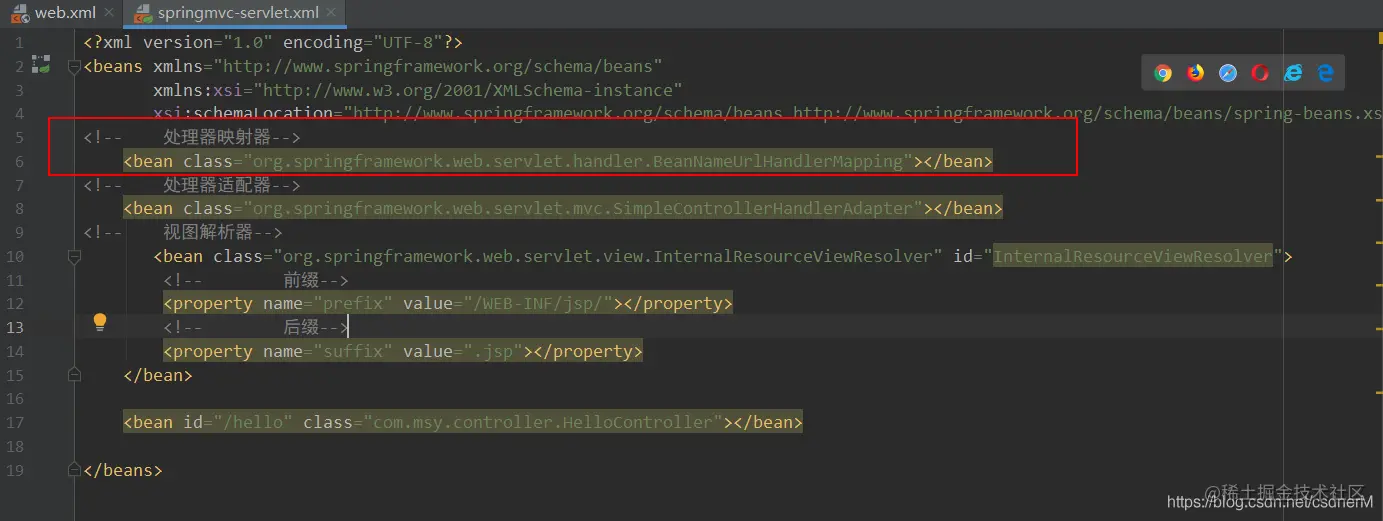This screenshot has height=521, width=1383.
Task: Click the xsi:schemaLocation attribute
Action: 243,113
